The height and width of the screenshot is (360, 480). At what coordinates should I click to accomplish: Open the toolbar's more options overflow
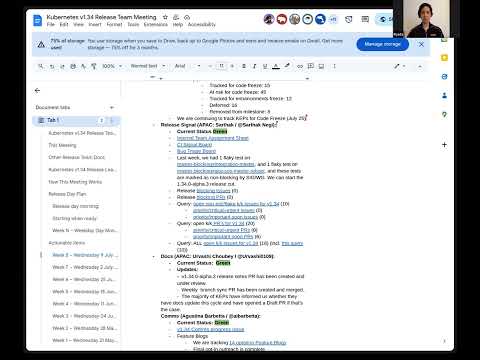334,66
